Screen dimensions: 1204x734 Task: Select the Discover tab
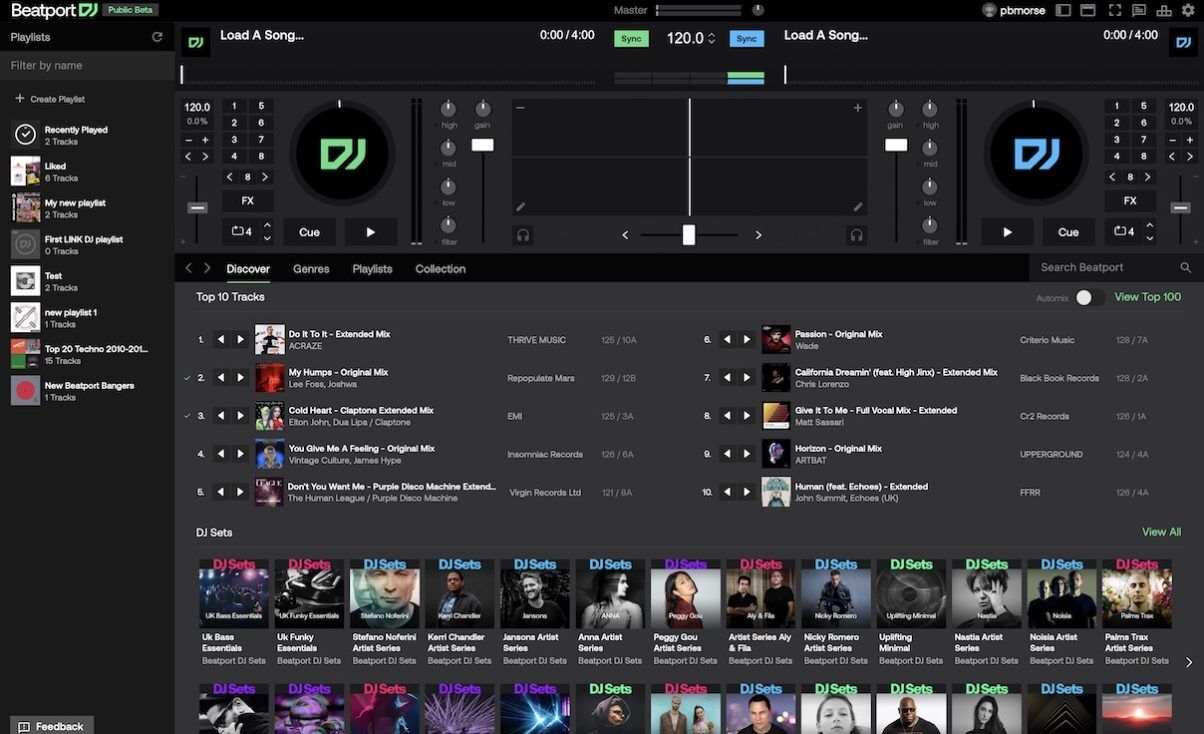[x=248, y=269]
